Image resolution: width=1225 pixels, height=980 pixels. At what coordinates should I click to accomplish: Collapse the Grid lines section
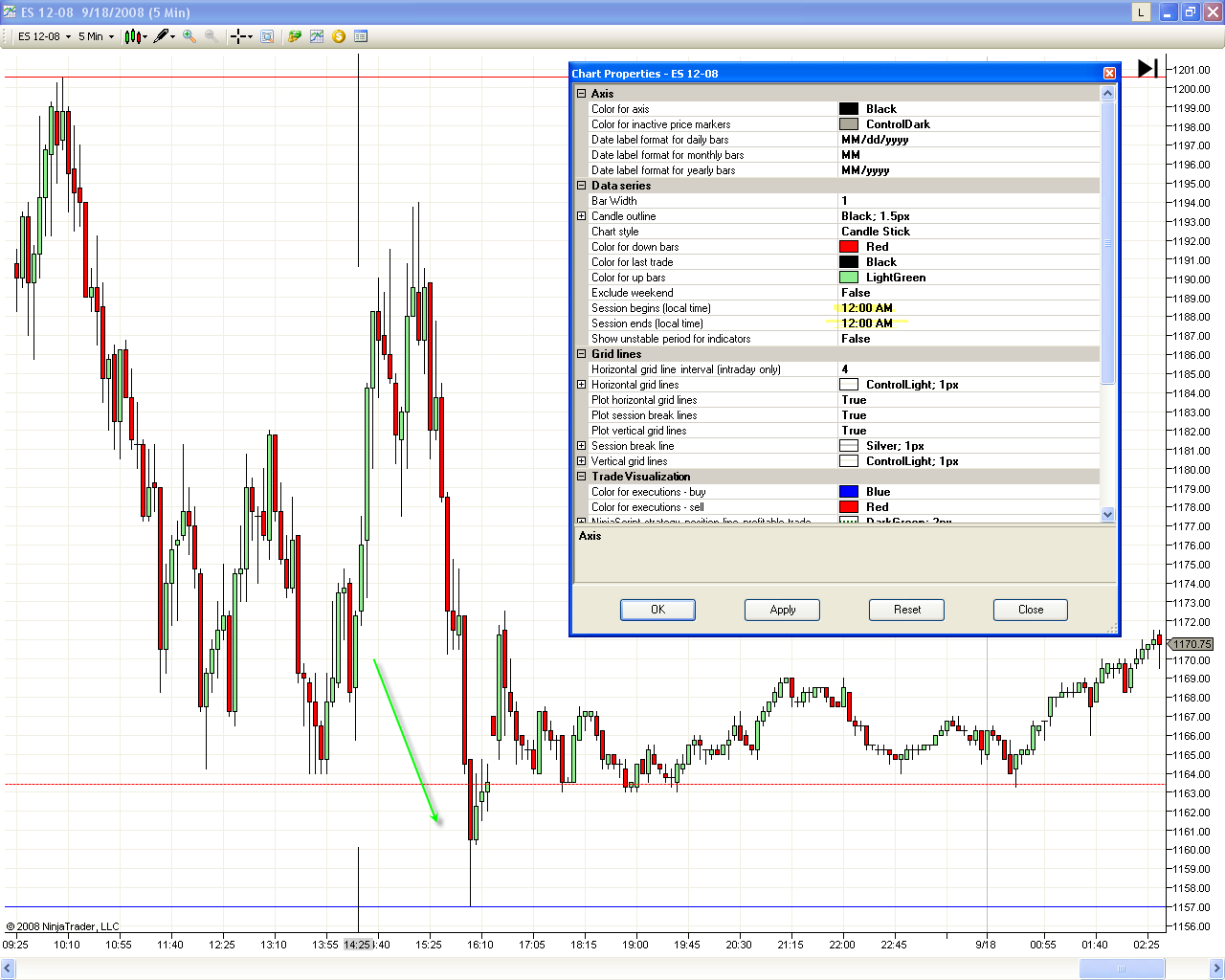point(581,354)
